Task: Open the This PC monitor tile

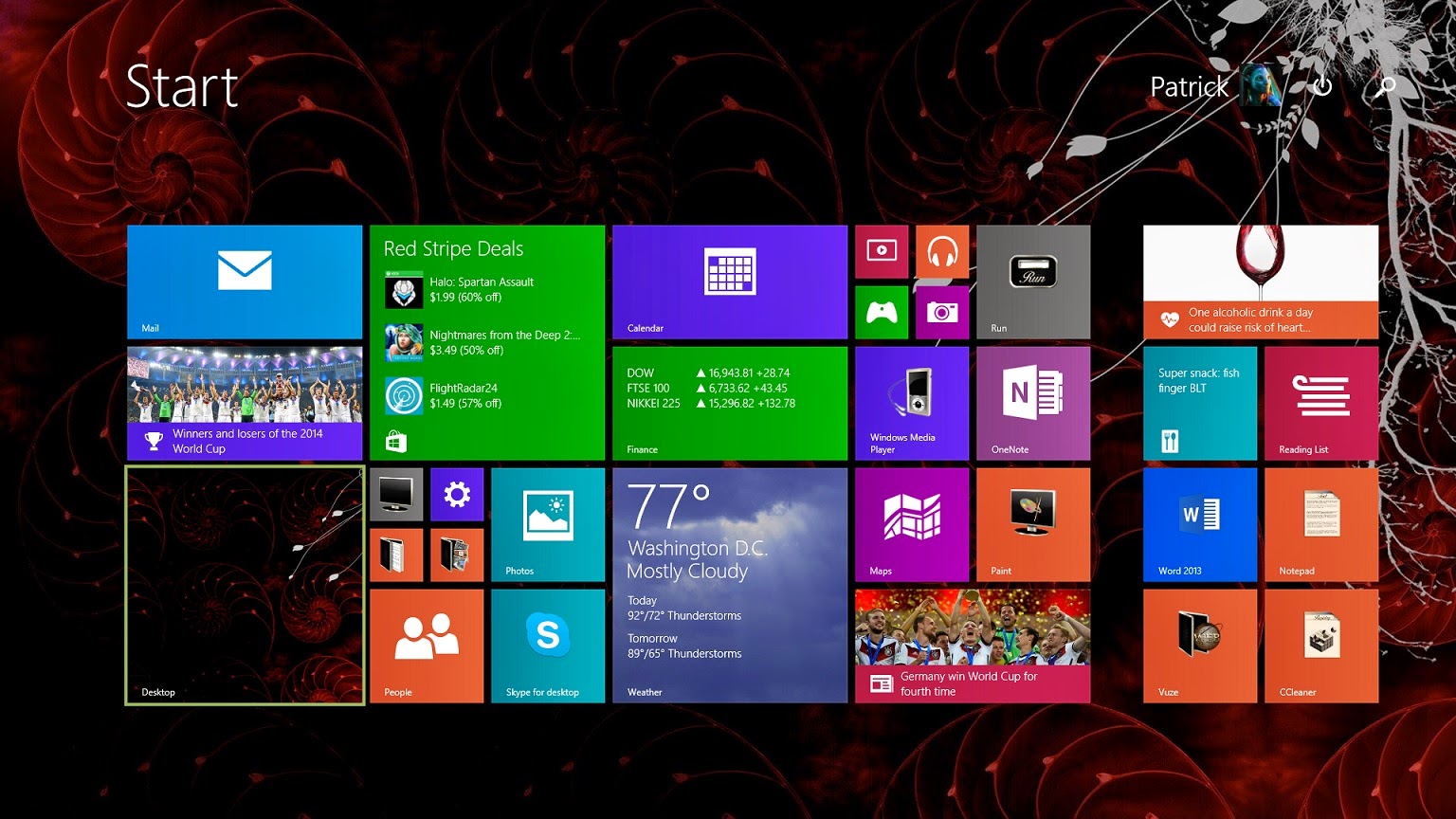Action: [396, 494]
